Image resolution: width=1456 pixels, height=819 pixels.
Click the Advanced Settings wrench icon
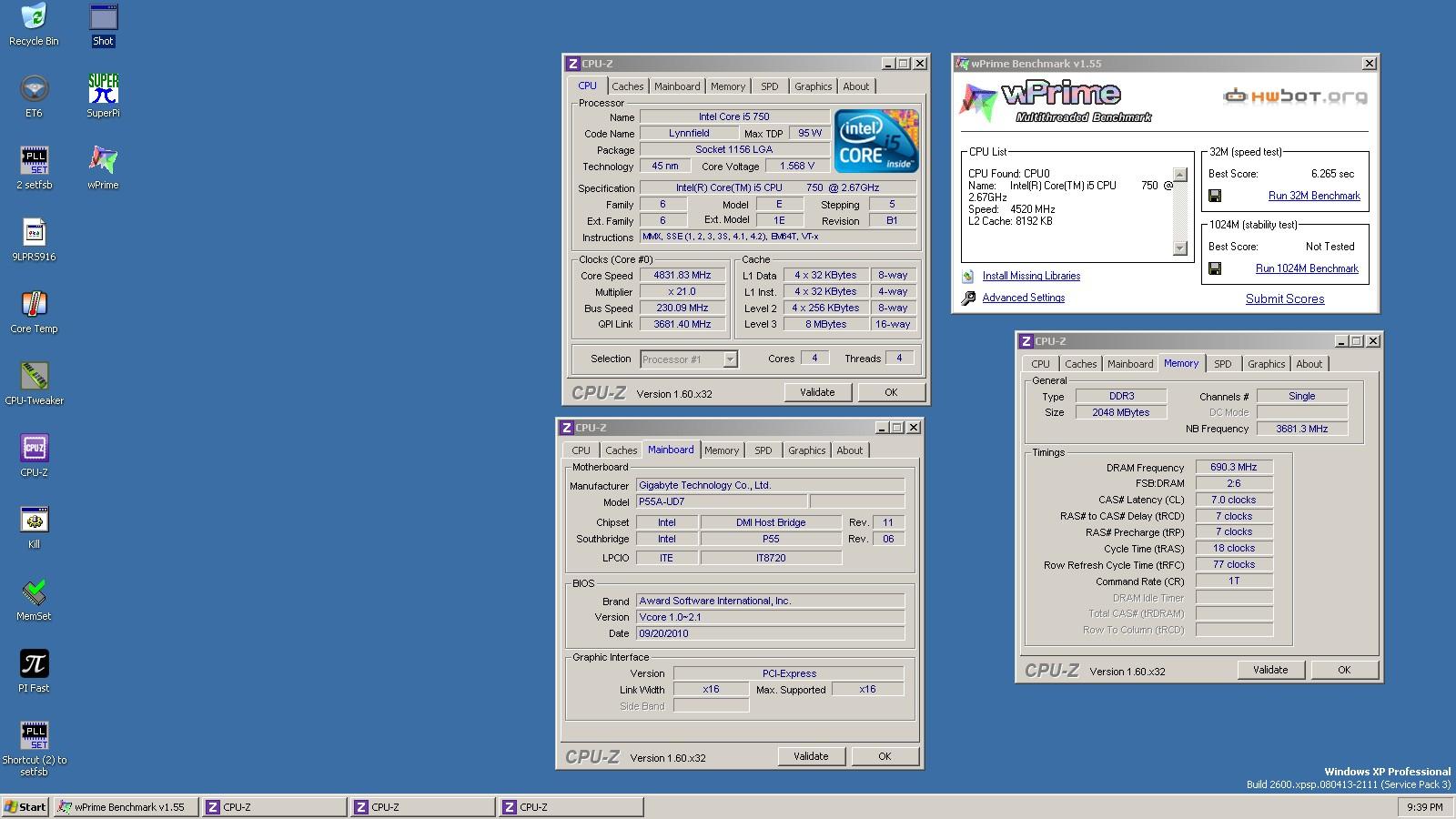[x=968, y=298]
